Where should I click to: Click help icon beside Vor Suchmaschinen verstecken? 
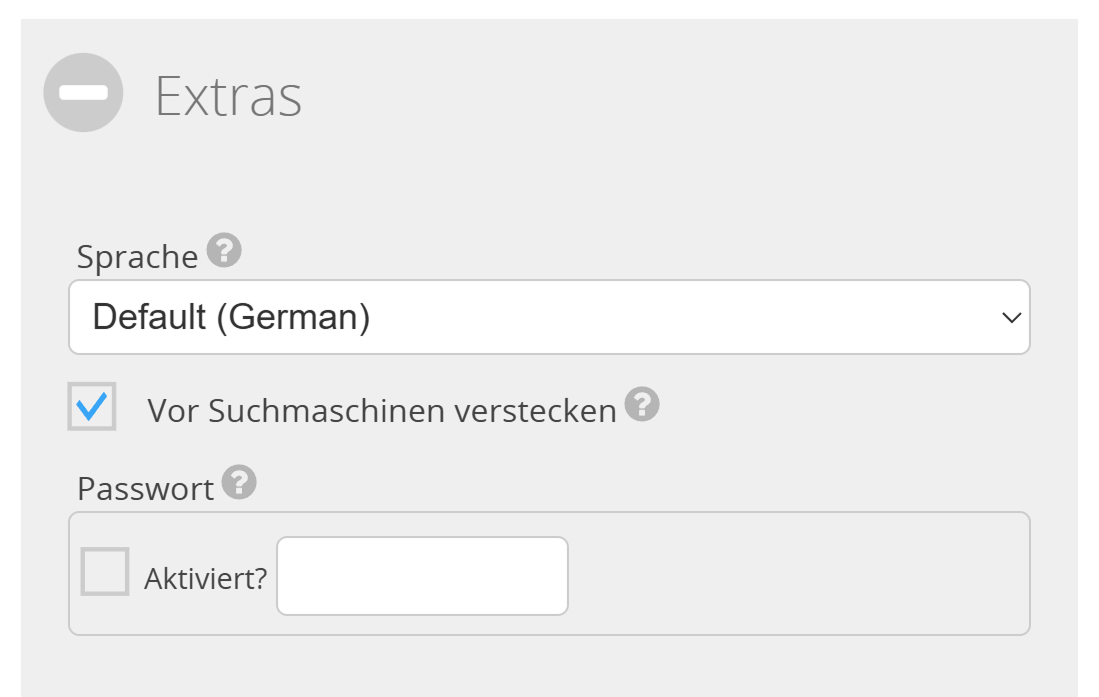pos(642,404)
